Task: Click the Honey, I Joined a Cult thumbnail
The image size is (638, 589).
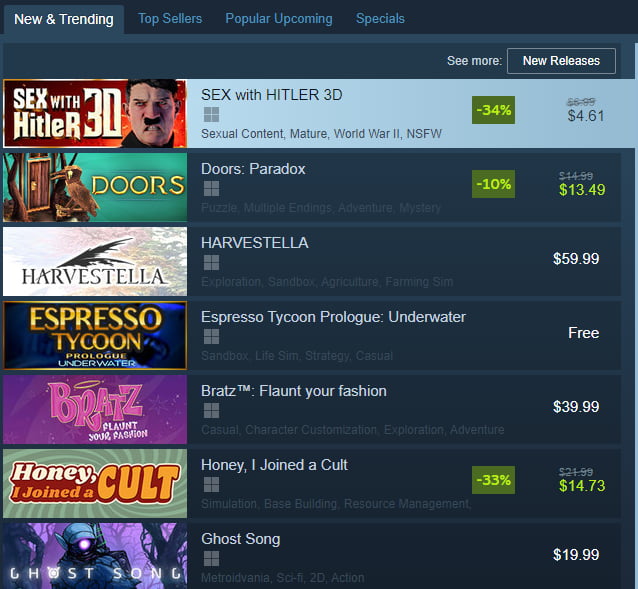Action: [95, 483]
